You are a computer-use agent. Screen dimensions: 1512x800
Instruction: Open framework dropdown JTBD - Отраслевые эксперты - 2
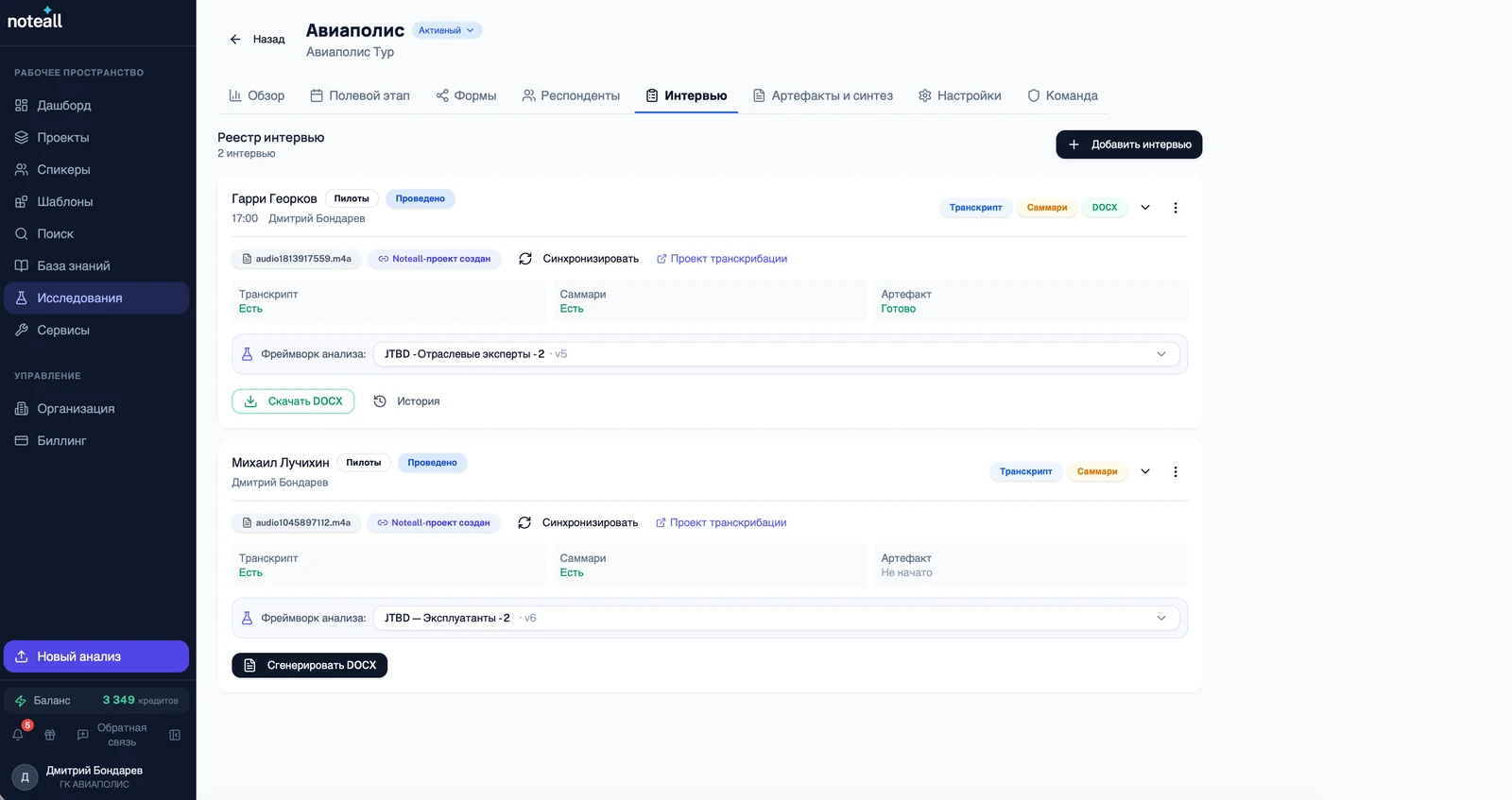pos(776,354)
